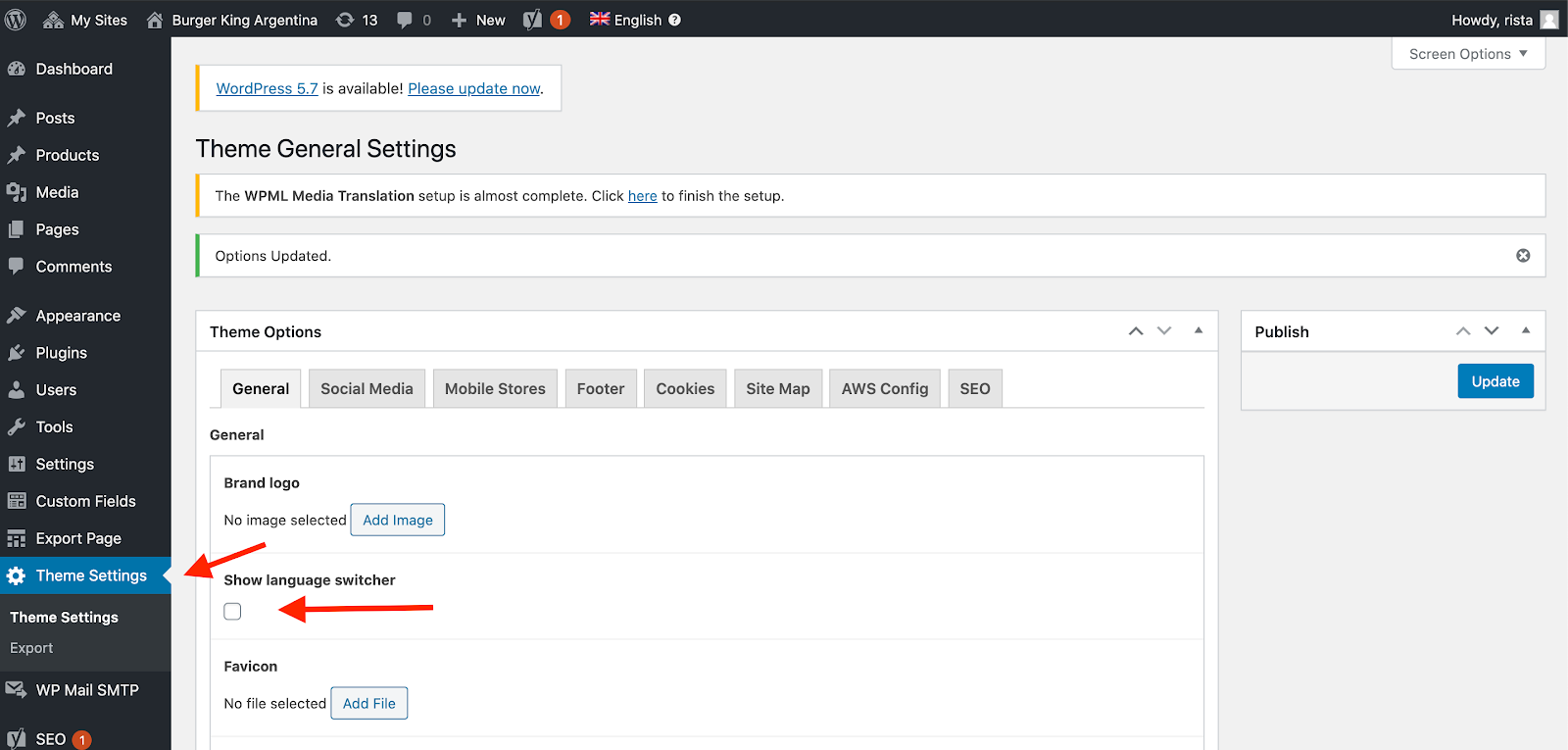Click the Products pin icon
Viewport: 1568px width, 750px height.
click(x=17, y=155)
